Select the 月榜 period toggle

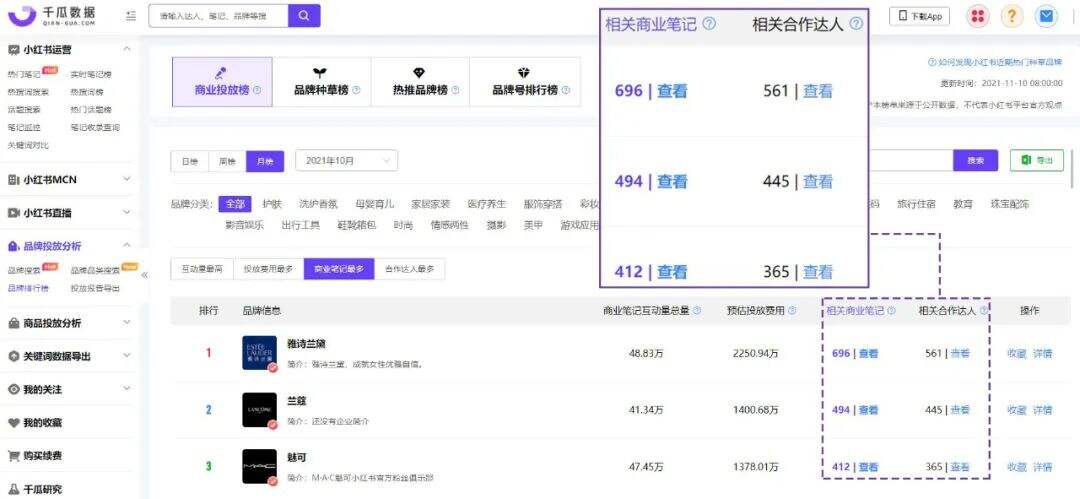pos(264,161)
